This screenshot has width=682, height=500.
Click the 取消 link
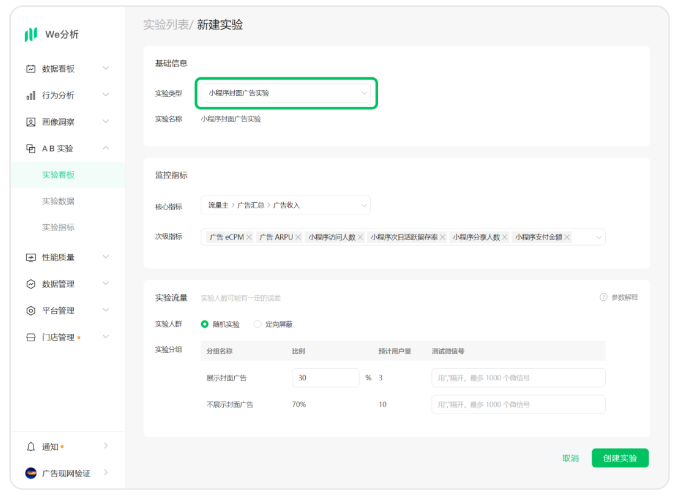pos(570,458)
